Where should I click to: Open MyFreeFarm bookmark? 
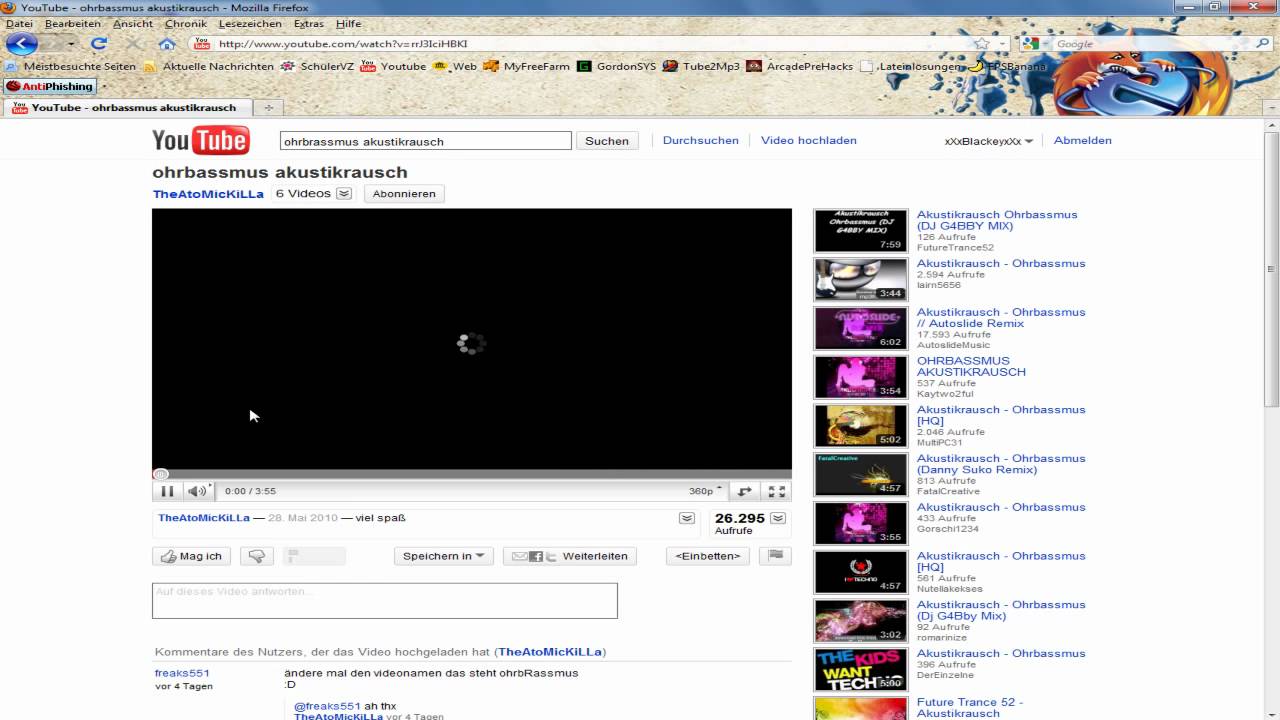point(526,67)
